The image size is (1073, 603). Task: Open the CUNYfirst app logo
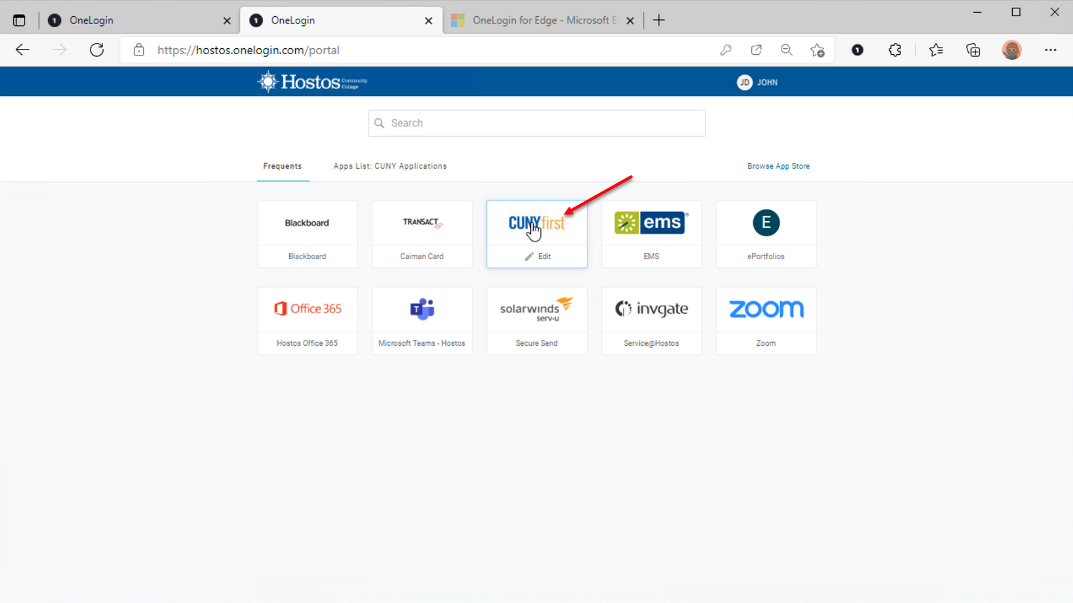536,223
